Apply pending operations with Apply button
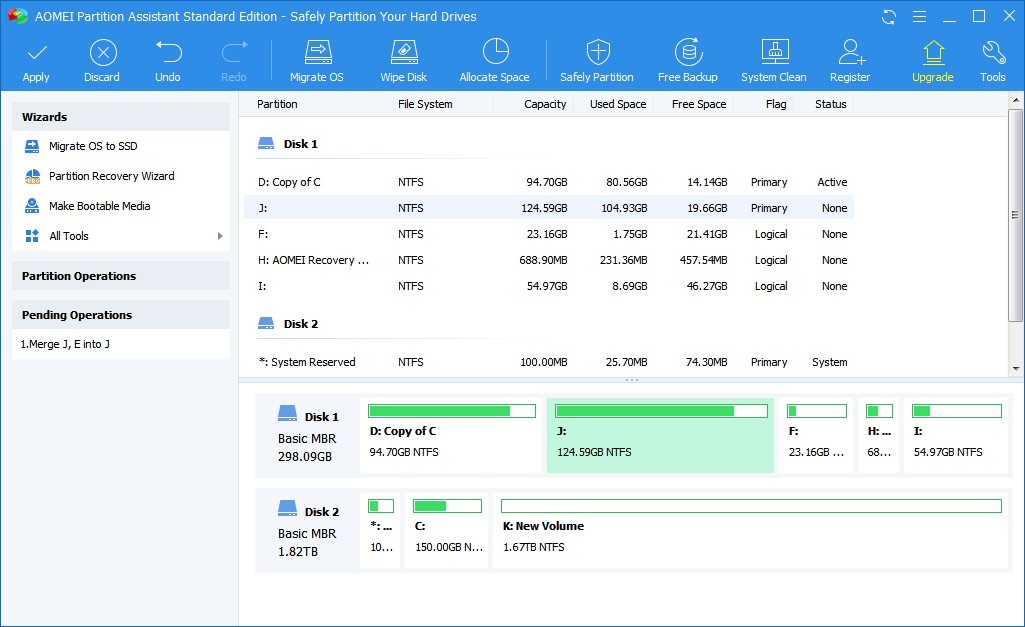 point(36,63)
